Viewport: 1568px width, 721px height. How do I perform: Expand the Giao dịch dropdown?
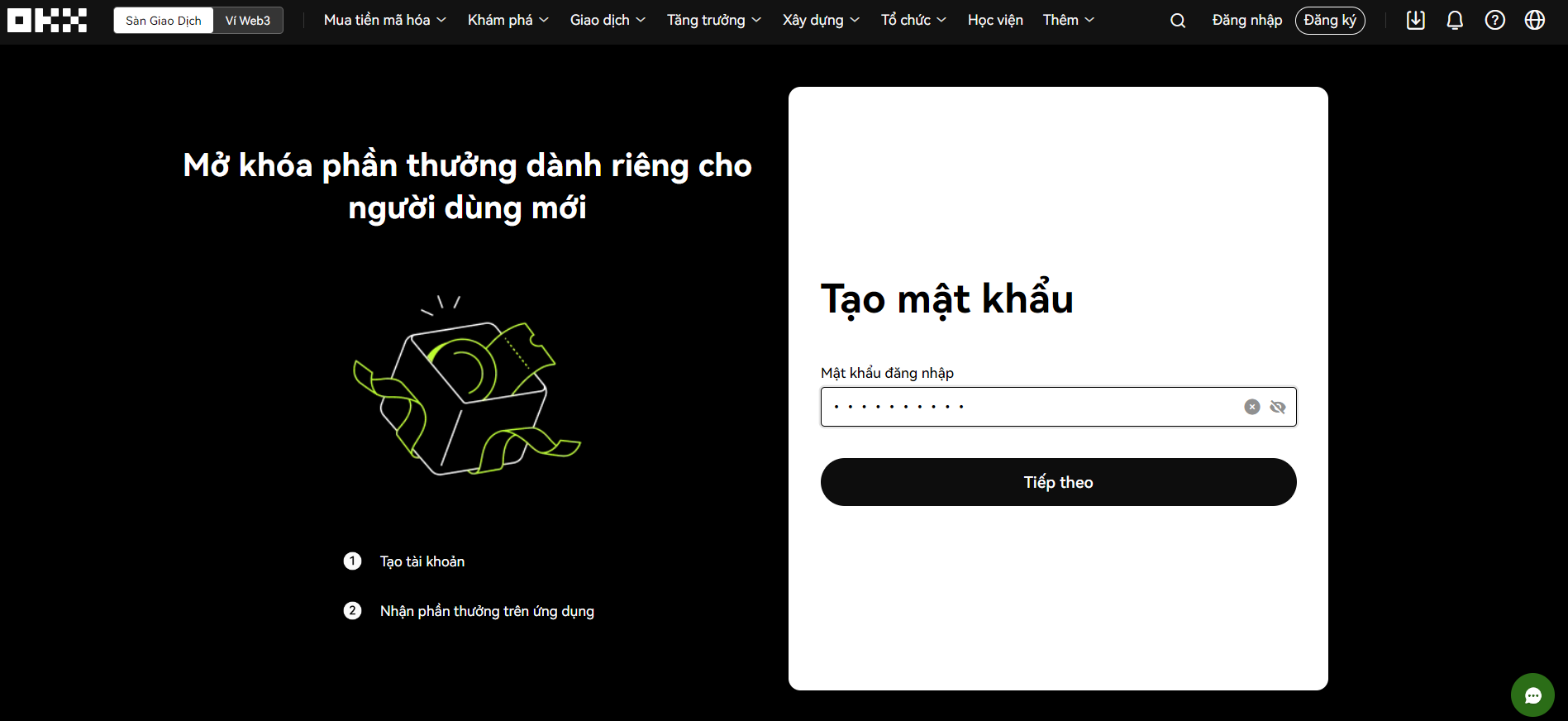pyautogui.click(x=608, y=21)
